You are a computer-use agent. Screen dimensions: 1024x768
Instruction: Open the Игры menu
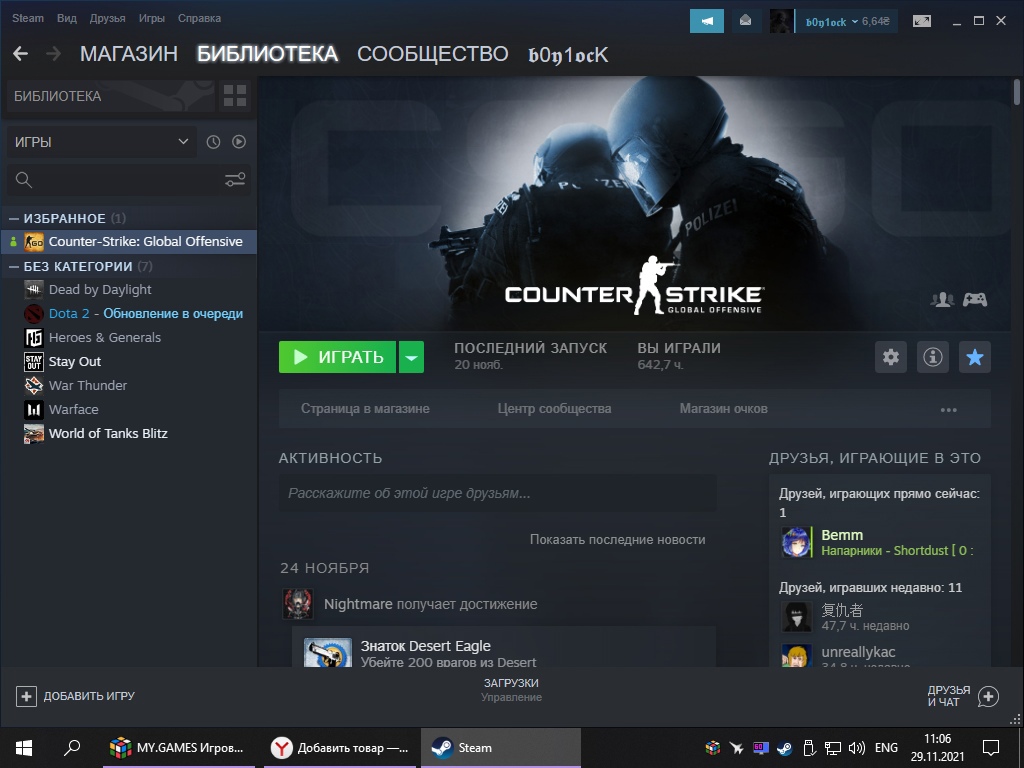pyautogui.click(x=152, y=18)
